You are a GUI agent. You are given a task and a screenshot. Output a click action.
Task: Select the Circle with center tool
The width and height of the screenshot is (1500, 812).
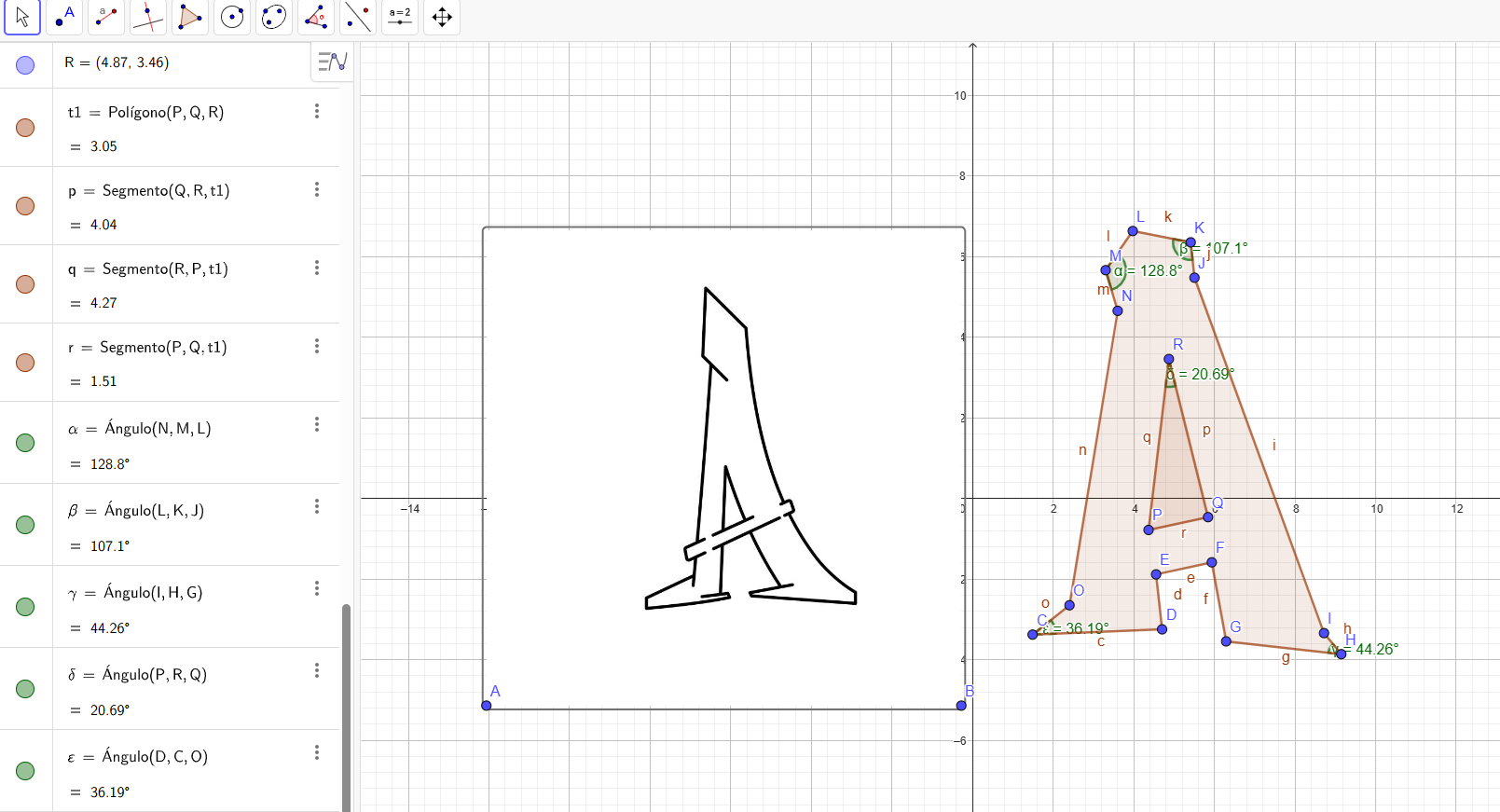232,17
